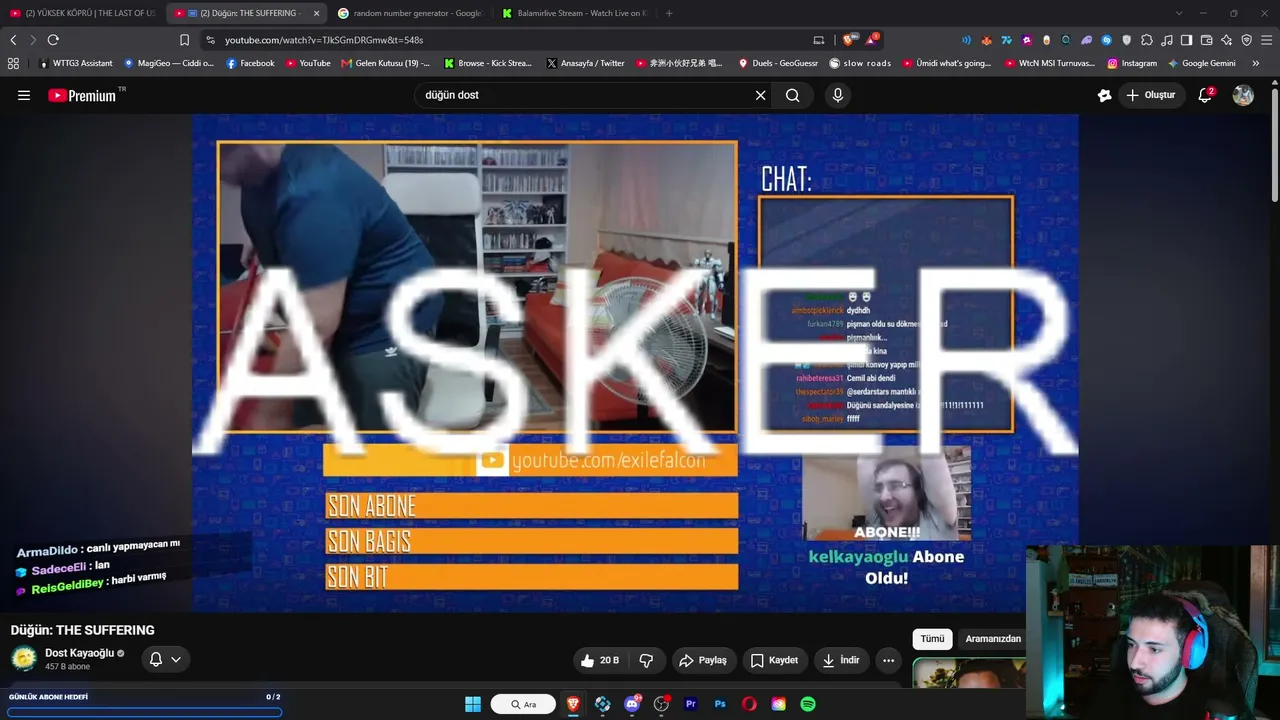Clear the search text with the X
1280x720 pixels.
760,95
